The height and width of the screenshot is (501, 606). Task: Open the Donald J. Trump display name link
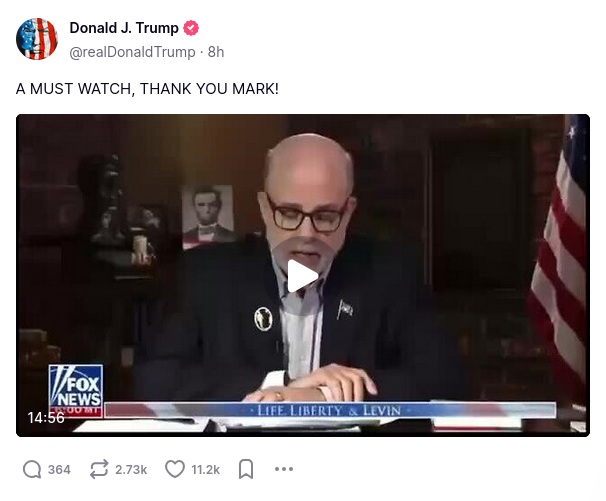coord(124,28)
